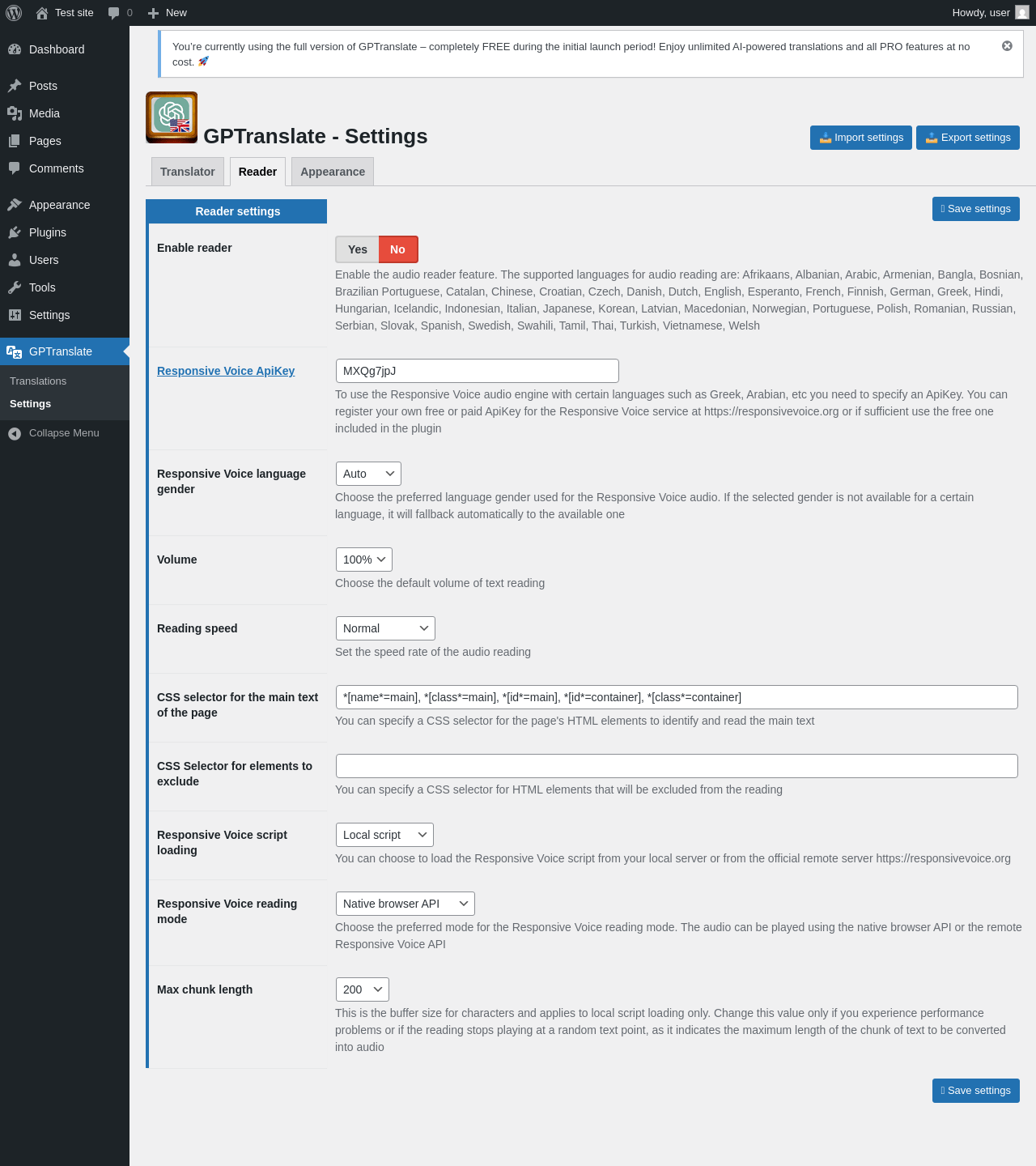Click the Dashboard gauge icon
Image resolution: width=1036 pixels, height=1166 pixels.
click(15, 49)
